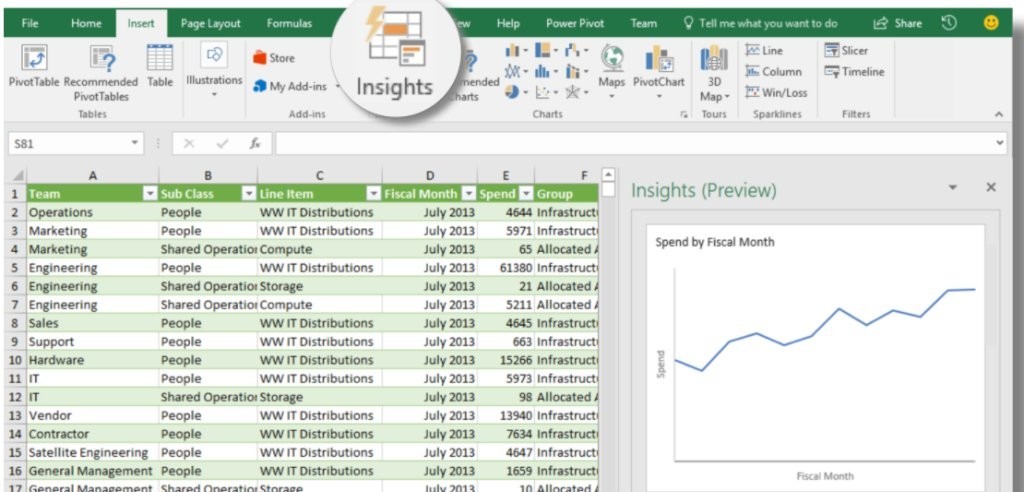The image size is (1024, 492).
Task: Insert a hierarchy treemap chart
Action: click(546, 50)
